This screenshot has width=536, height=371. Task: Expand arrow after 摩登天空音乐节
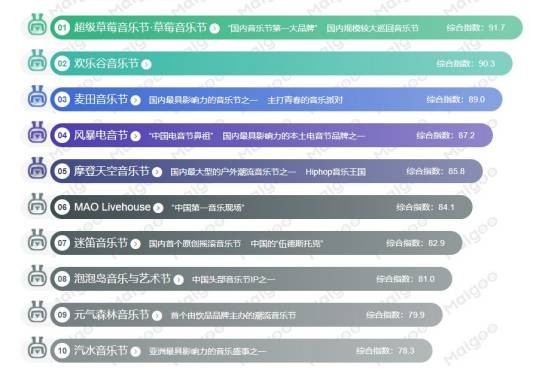157,172
